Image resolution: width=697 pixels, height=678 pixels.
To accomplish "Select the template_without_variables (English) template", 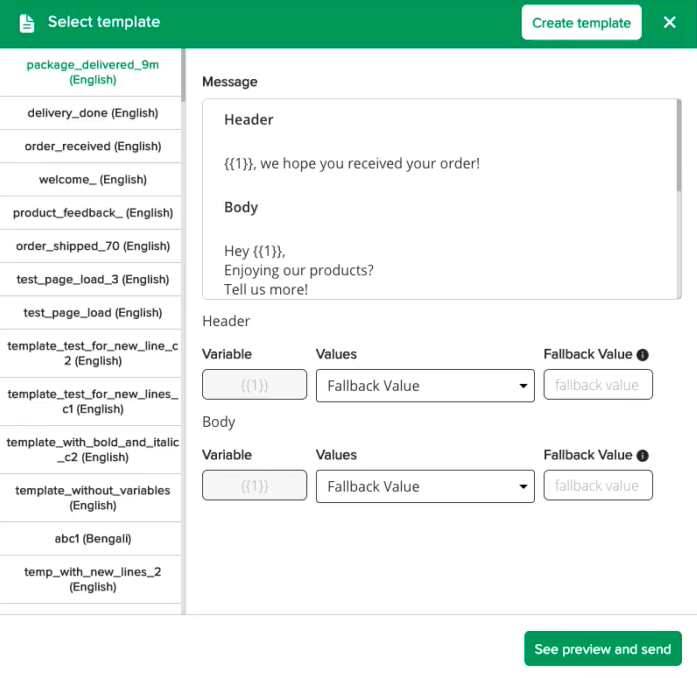I will (93, 498).
